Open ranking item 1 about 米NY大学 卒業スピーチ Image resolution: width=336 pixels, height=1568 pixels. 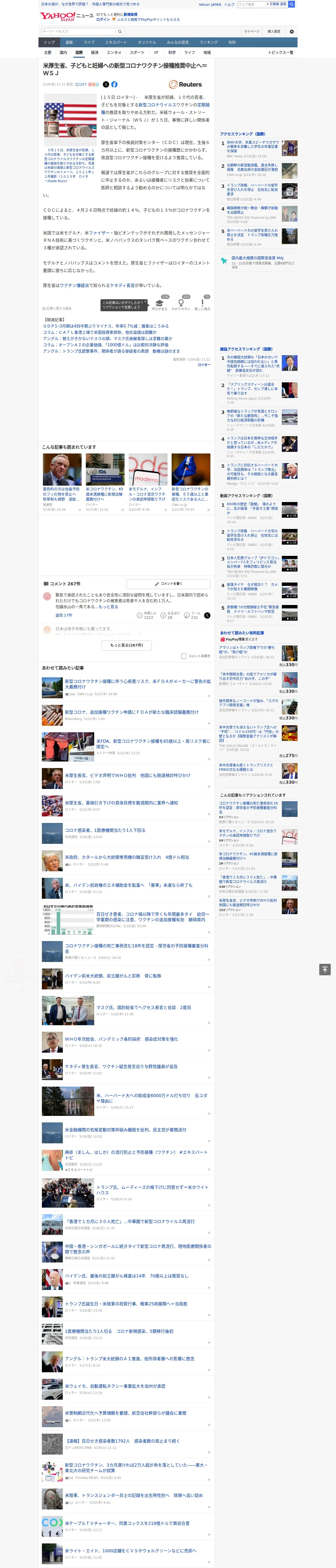coord(253,147)
